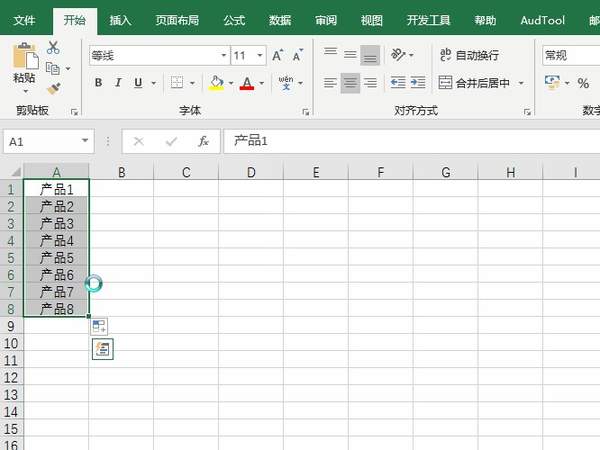Select the Format Painter brush icon
Screen dimensions: 600x450
(53, 88)
